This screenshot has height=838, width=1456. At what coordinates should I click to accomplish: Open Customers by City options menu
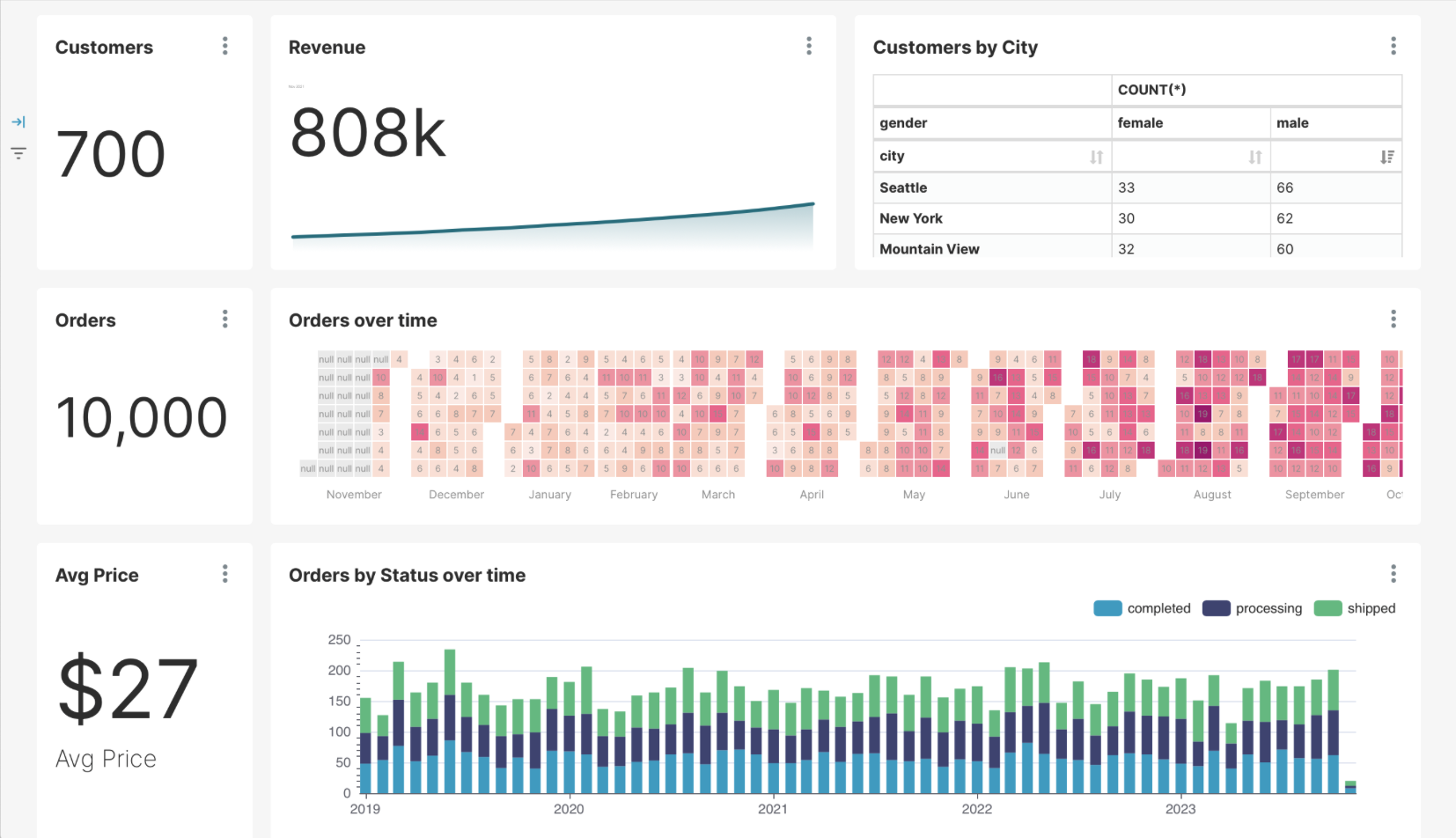pos(1393,46)
